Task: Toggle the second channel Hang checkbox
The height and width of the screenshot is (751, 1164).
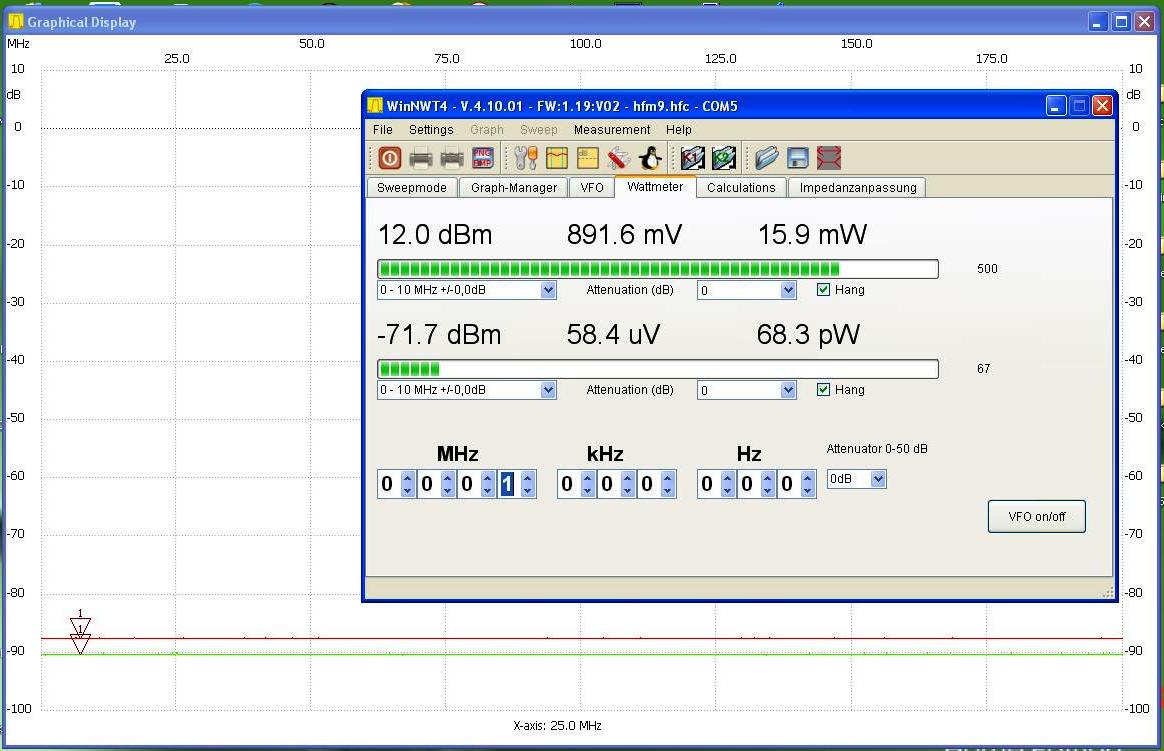Action: click(823, 390)
